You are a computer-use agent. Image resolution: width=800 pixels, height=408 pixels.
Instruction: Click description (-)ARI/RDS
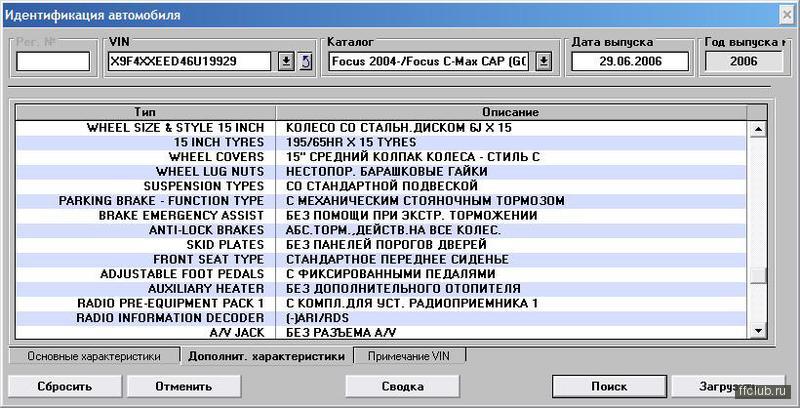(x=317, y=318)
